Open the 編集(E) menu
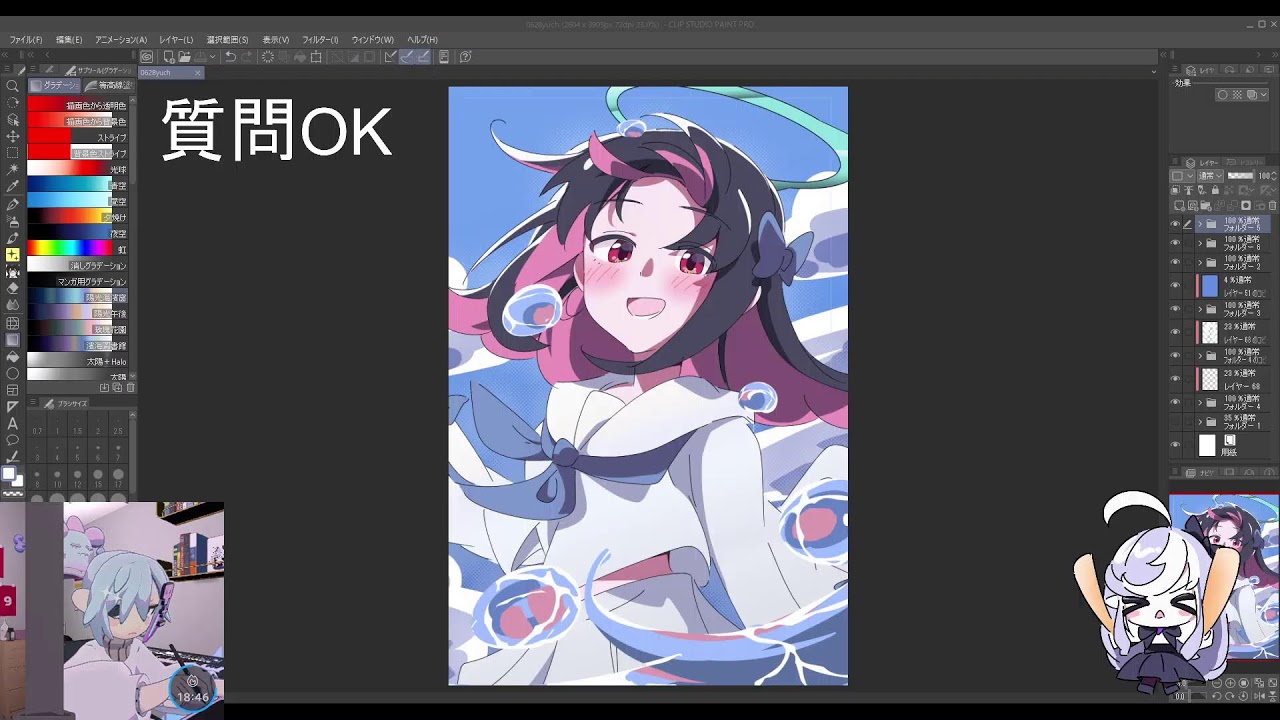The height and width of the screenshot is (720, 1280). pos(69,40)
